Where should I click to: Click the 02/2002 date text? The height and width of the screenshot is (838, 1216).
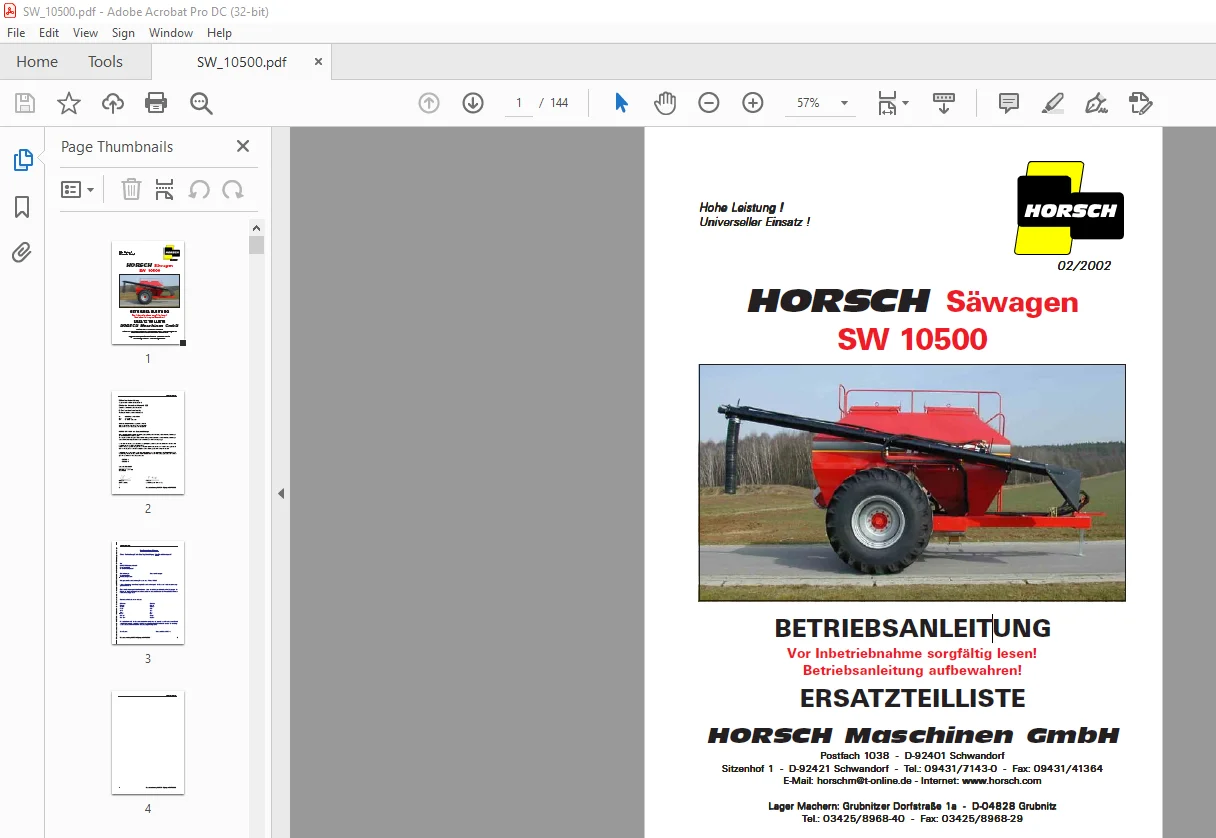point(1084,266)
